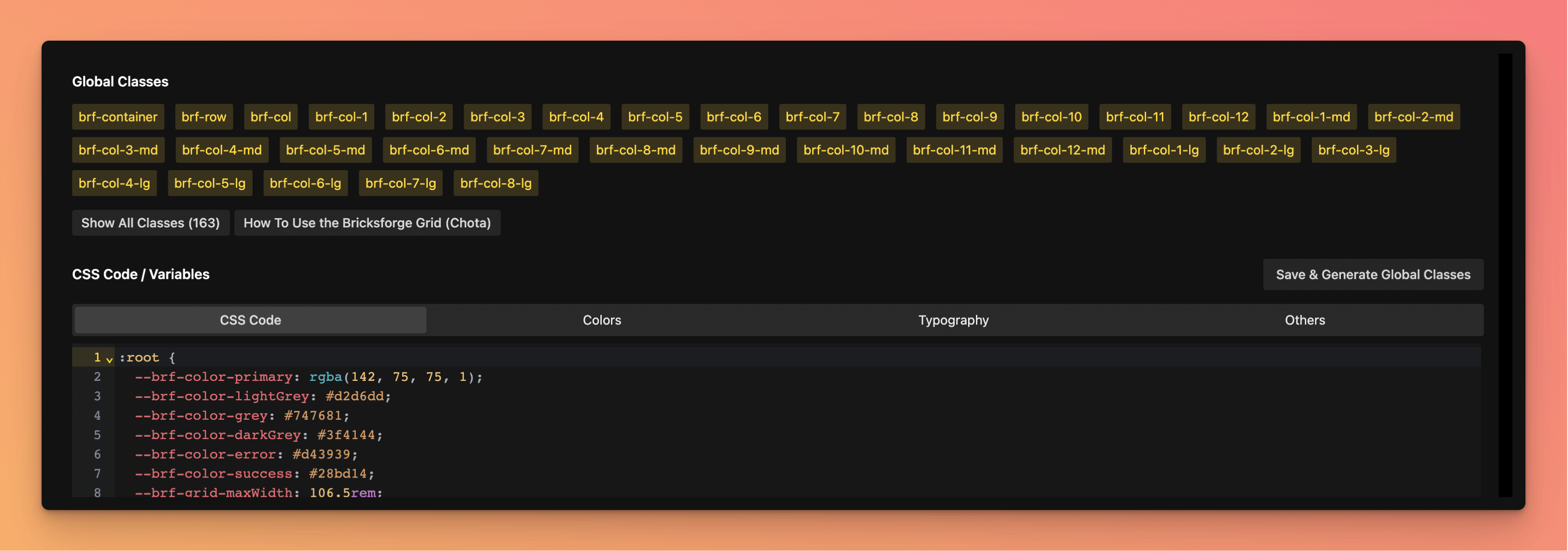Choose the brf-col-9-md tag
Screen dimensions: 1568x551
point(740,150)
